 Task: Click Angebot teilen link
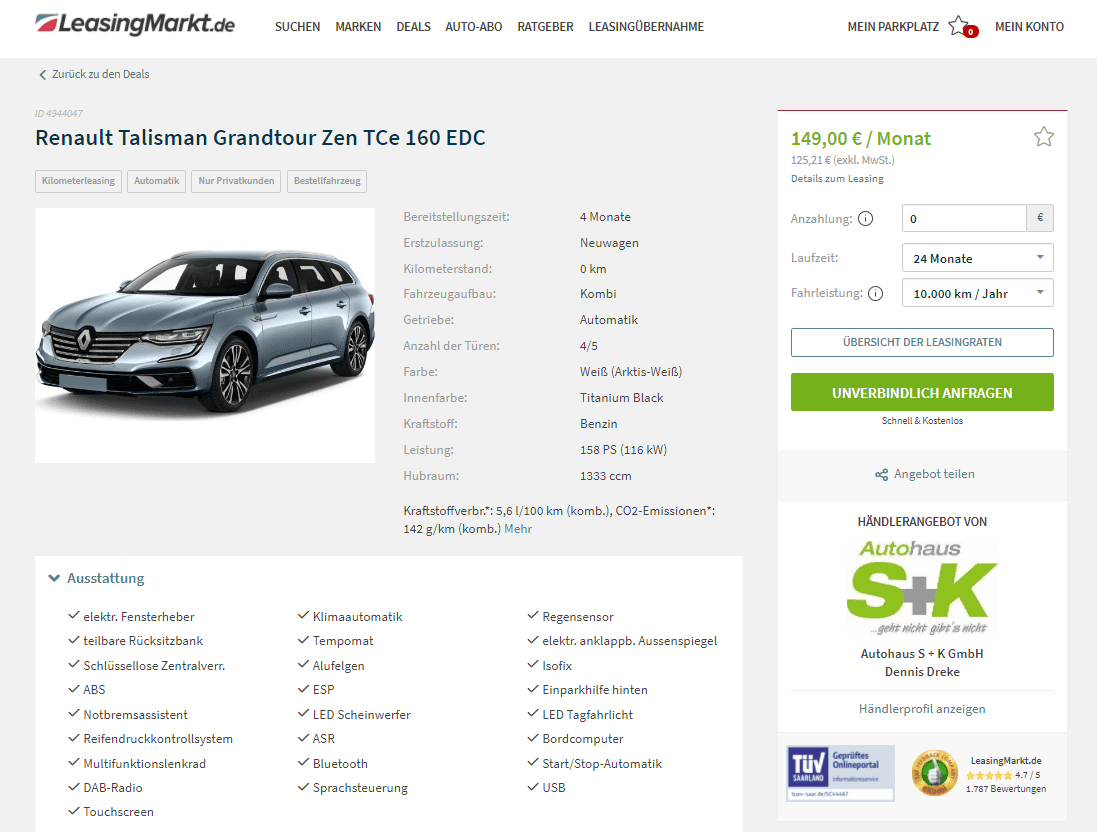click(934, 474)
